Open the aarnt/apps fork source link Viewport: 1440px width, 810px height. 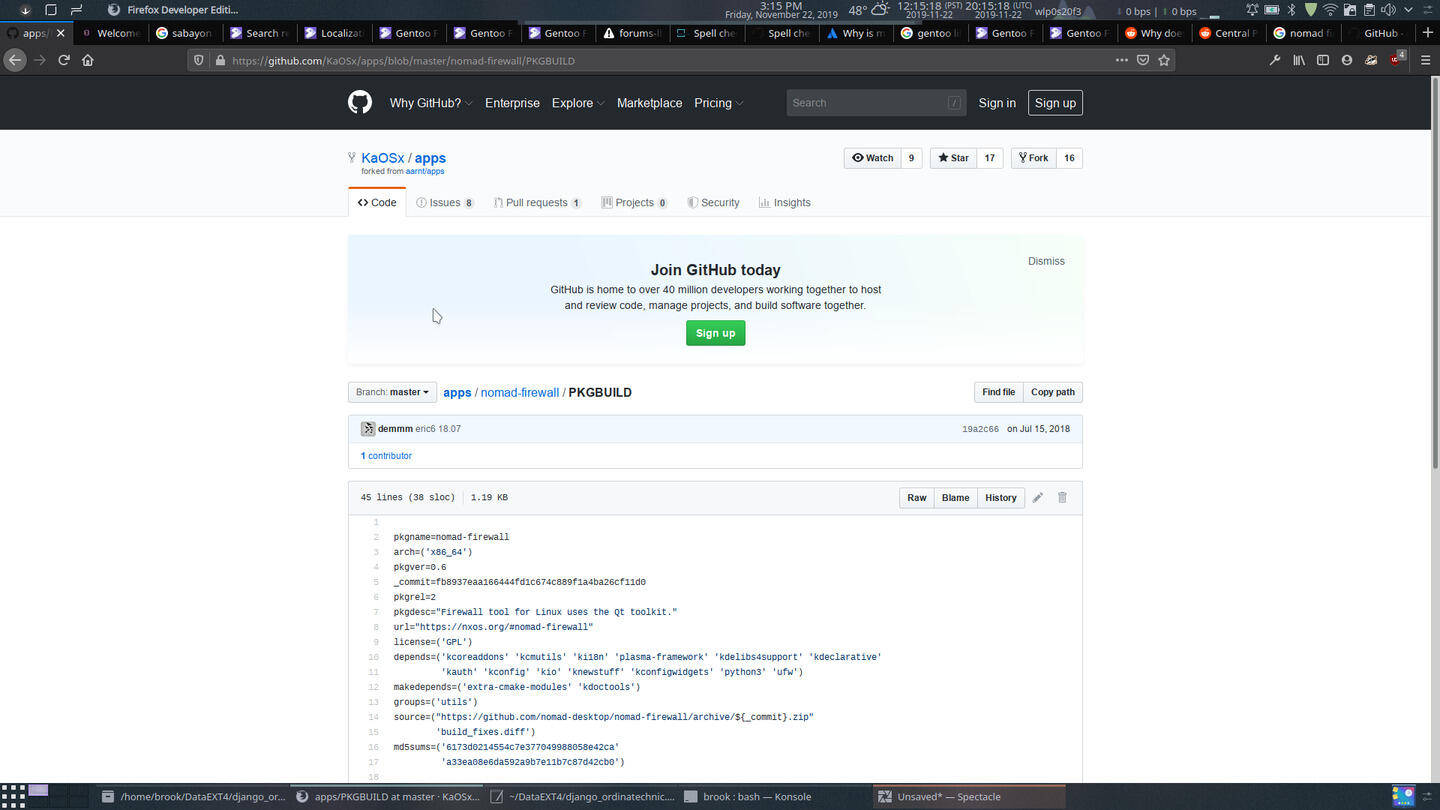[425, 171]
